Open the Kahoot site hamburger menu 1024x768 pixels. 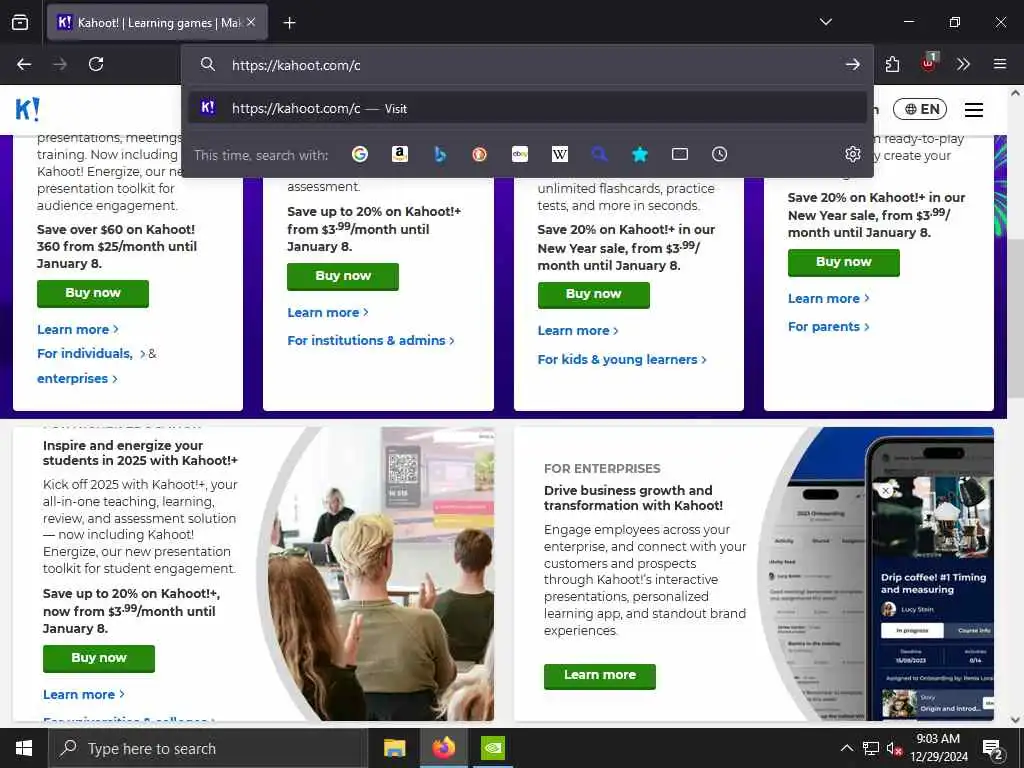pos(974,110)
